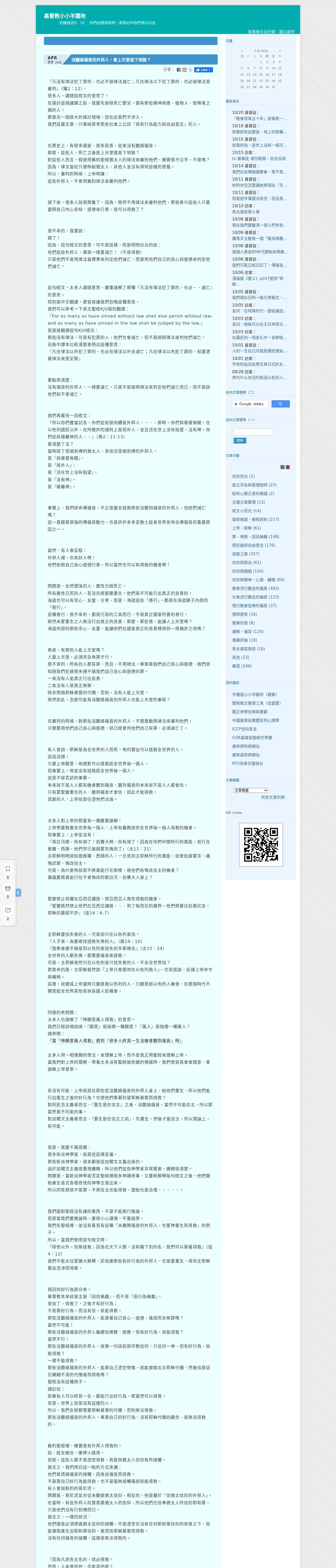336x1568 pixels.
Task: Open category 經文小亮光 (14)
Action: coord(246,511)
